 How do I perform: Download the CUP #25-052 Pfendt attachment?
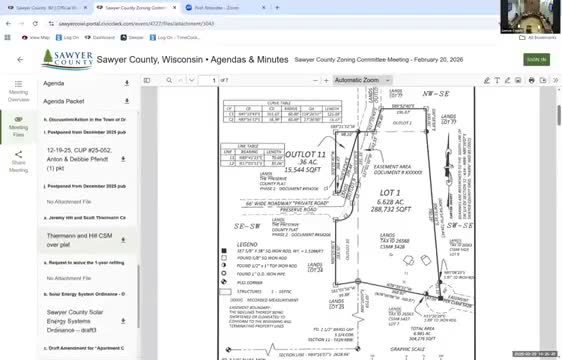point(123,159)
